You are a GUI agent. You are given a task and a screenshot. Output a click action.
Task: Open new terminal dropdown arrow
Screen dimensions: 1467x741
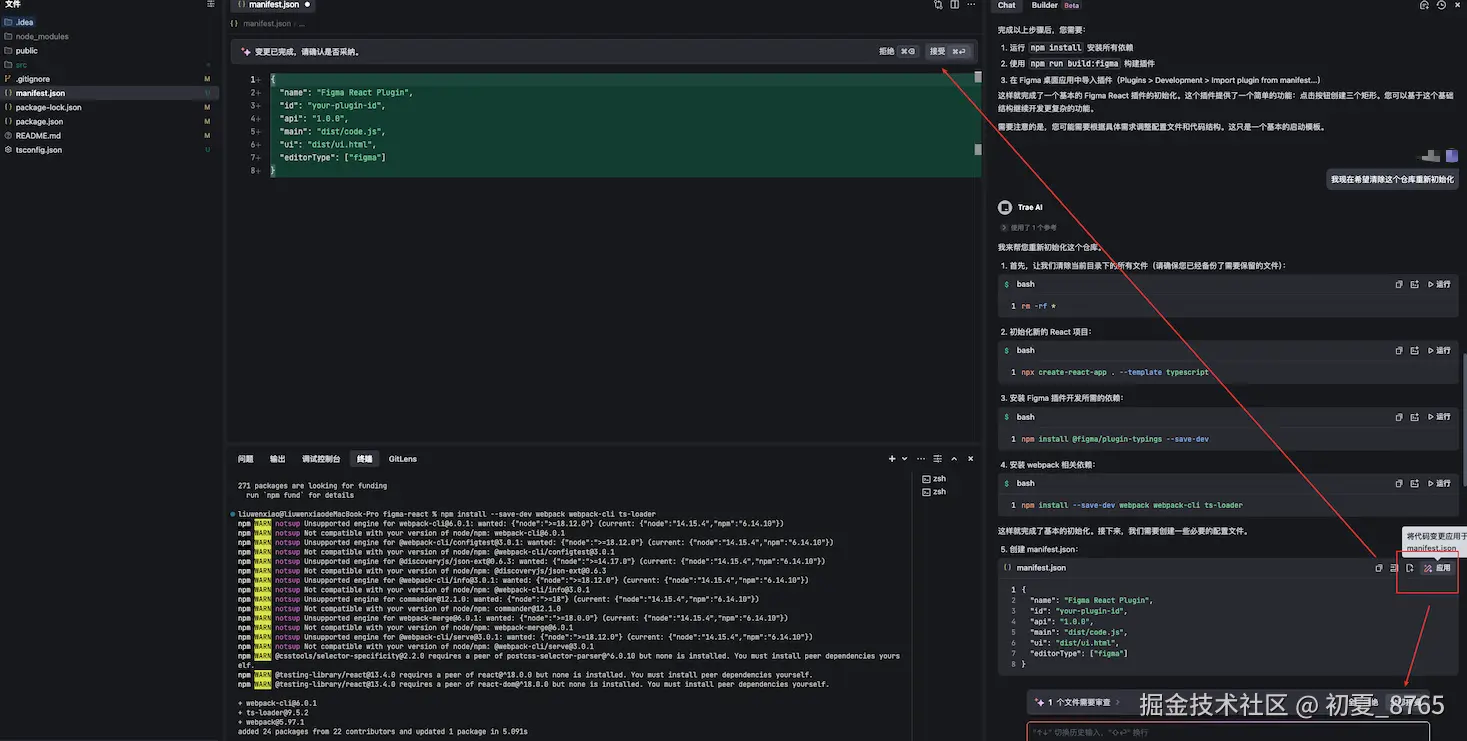[904, 459]
